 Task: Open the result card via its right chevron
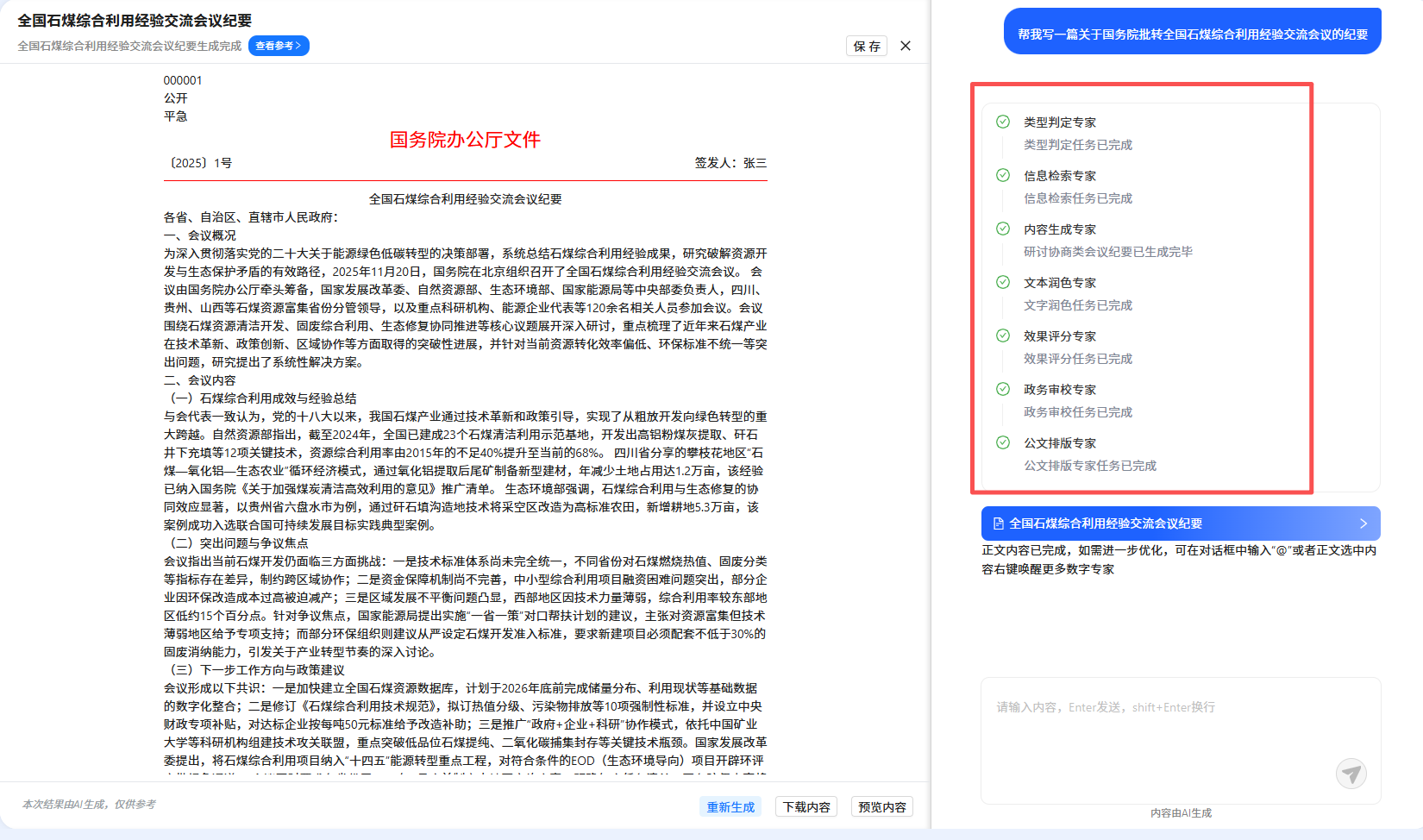click(x=1363, y=523)
